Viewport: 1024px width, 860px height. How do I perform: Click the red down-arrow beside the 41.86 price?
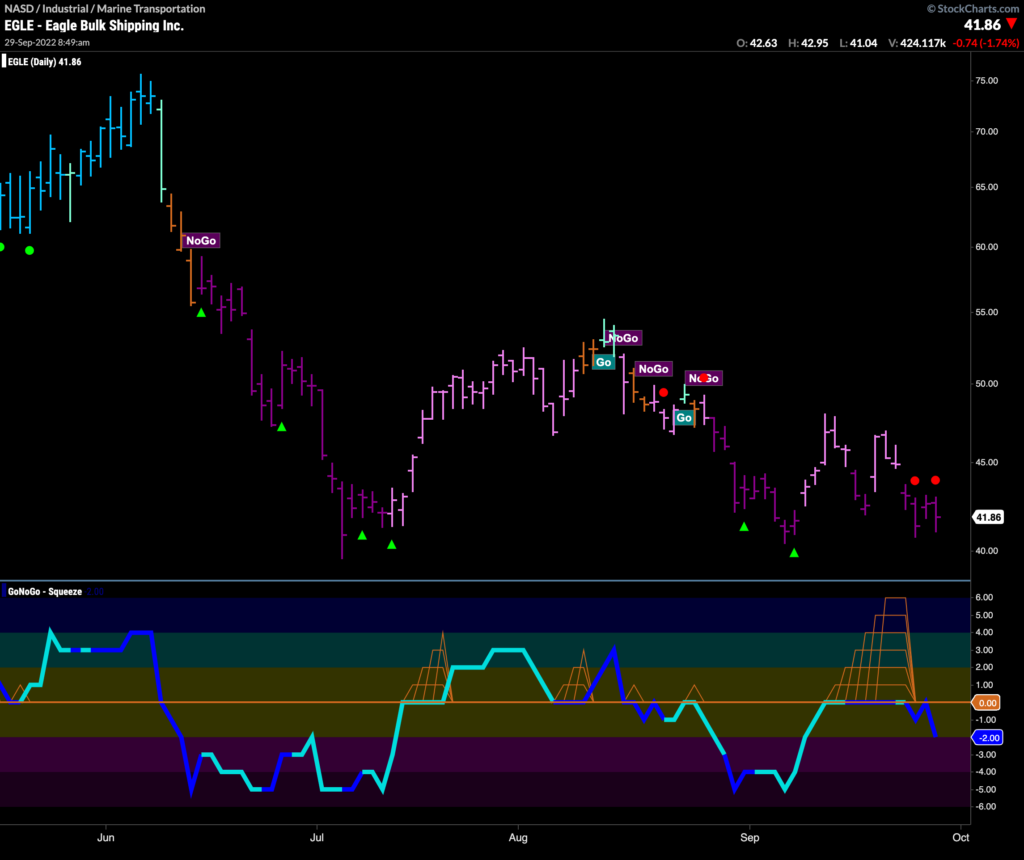1012,24
